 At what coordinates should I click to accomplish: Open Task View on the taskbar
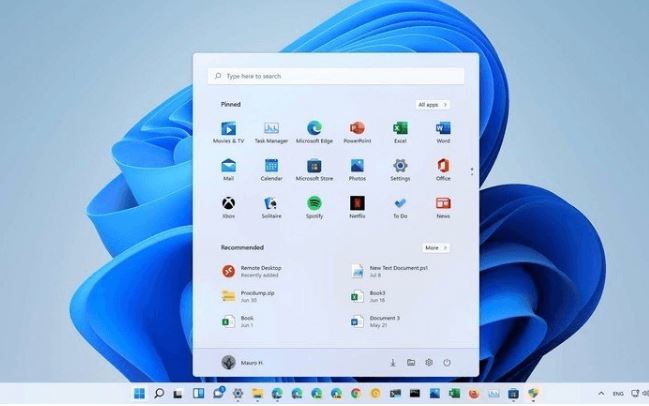click(178, 394)
